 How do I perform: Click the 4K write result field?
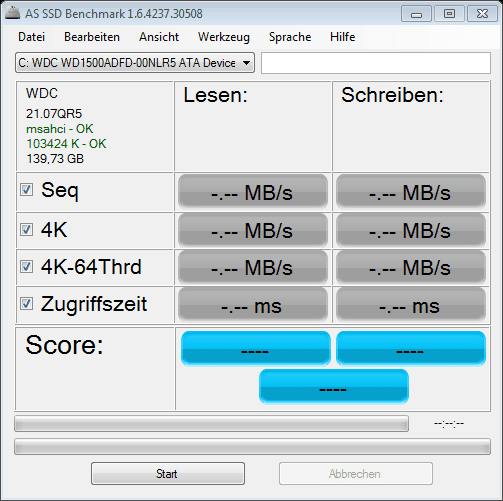(x=411, y=230)
